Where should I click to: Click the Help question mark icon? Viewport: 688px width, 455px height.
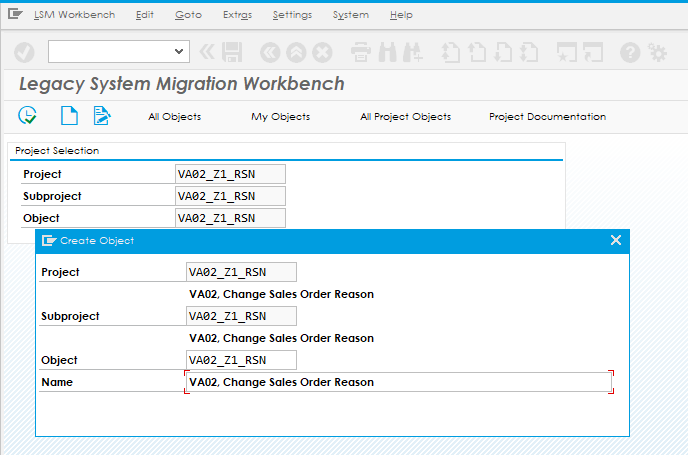[x=630, y=52]
